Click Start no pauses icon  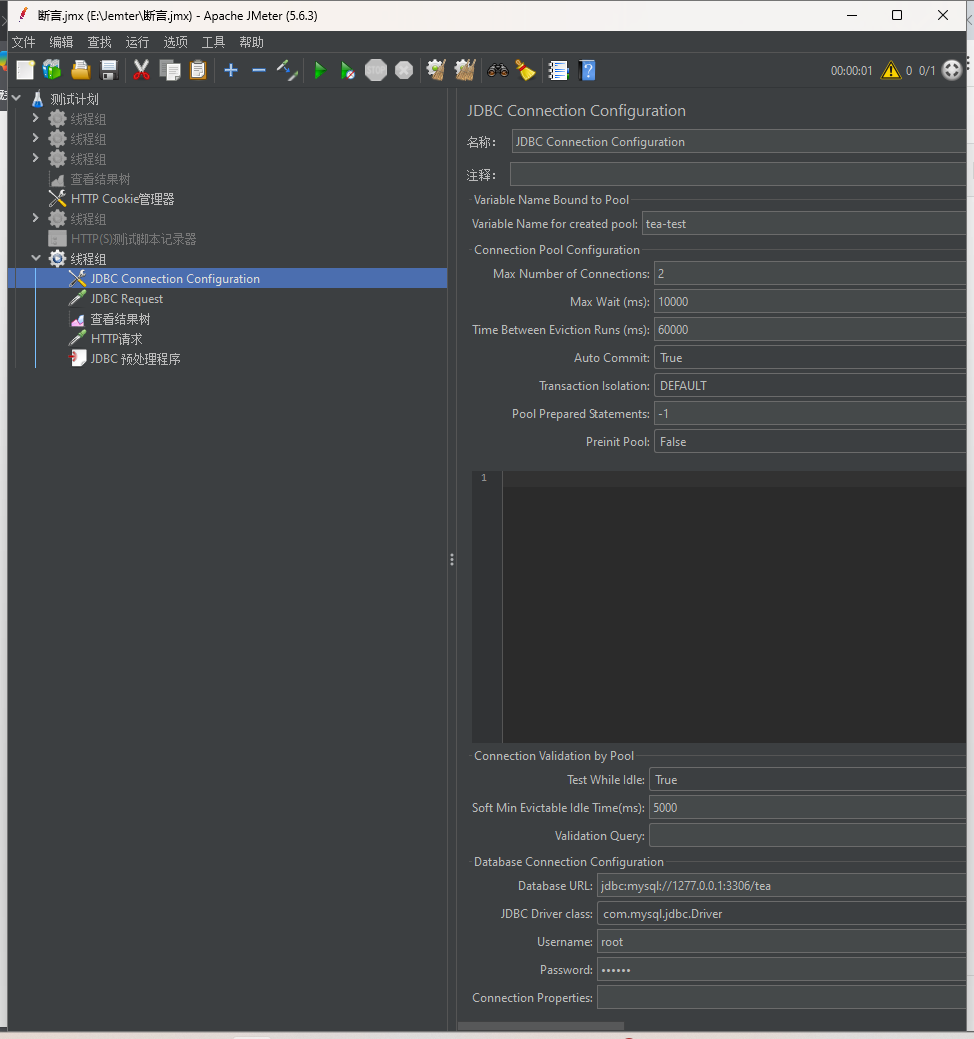point(347,70)
